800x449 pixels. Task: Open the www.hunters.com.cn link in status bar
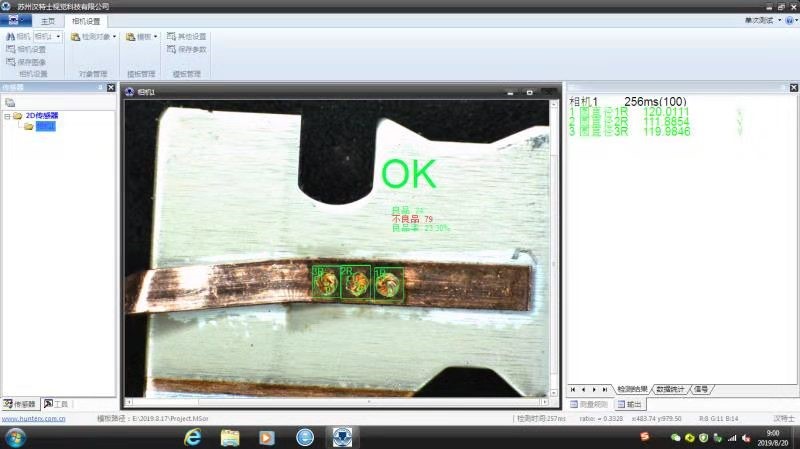[x=33, y=419]
